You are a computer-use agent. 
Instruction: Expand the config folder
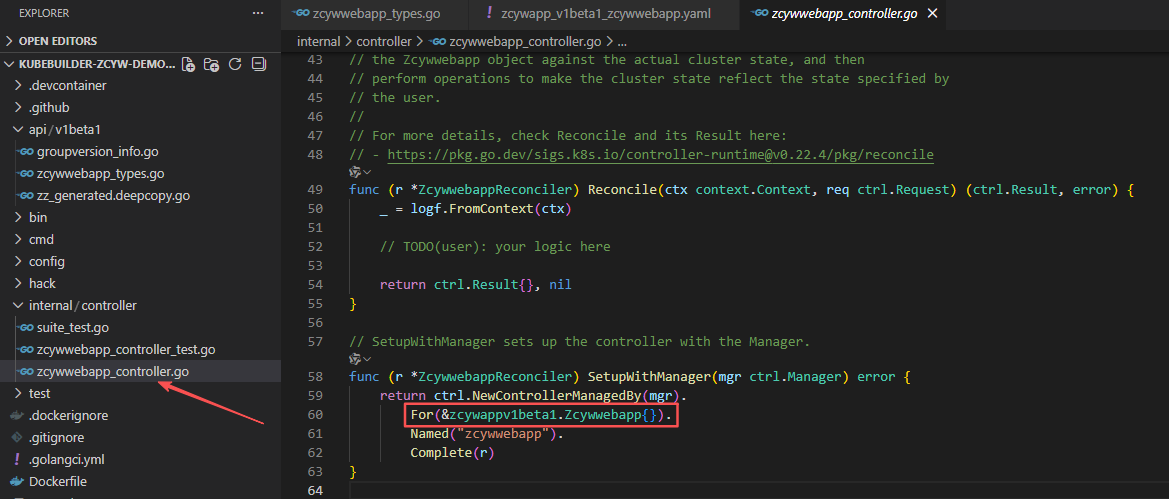pos(46,261)
